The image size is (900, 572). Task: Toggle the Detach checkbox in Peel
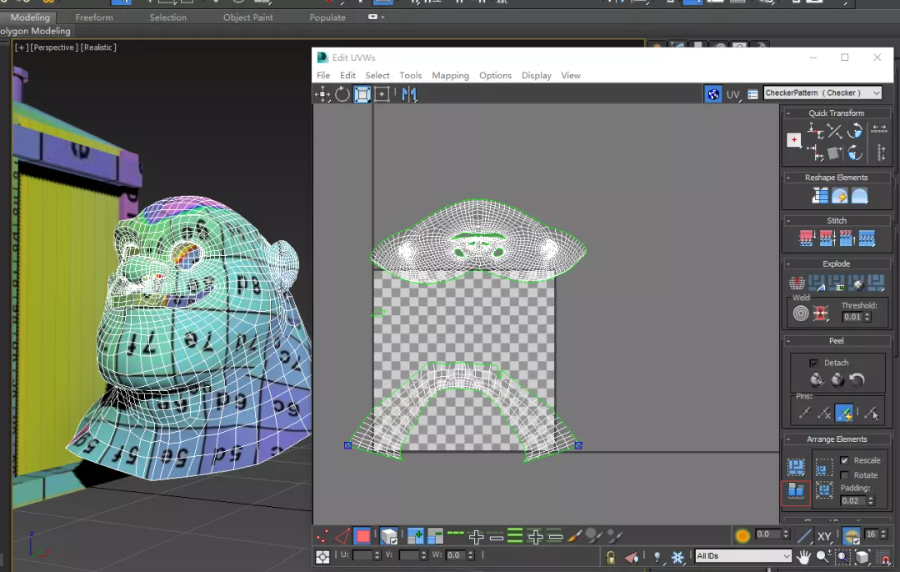(x=813, y=362)
